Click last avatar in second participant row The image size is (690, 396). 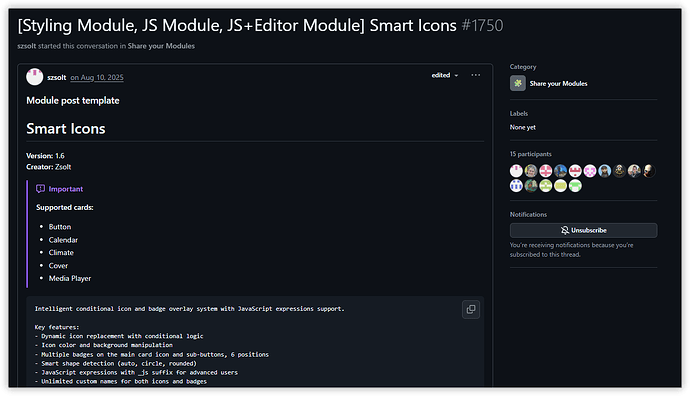[575, 186]
